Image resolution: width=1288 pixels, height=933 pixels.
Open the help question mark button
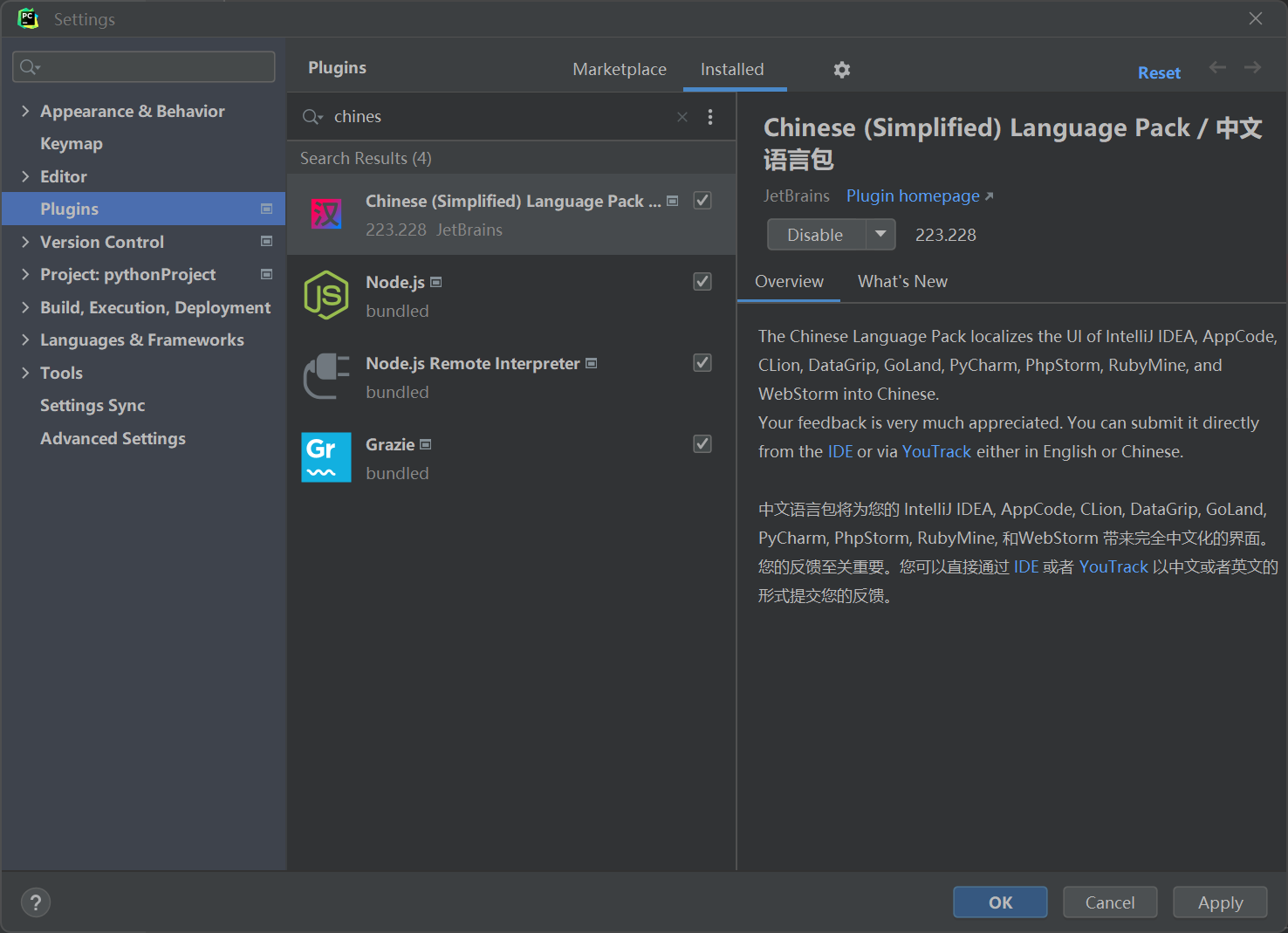tap(36, 902)
